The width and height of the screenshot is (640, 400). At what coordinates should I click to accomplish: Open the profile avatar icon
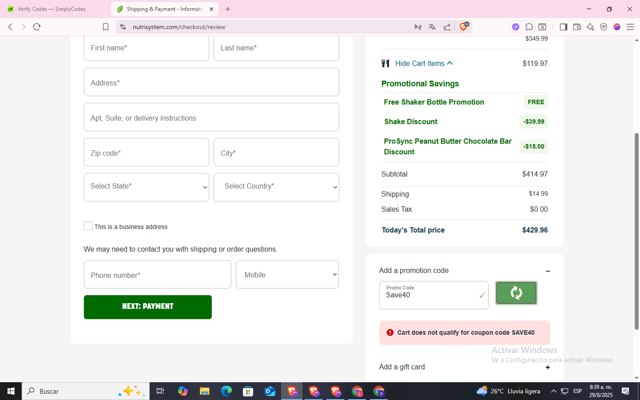coord(617,27)
